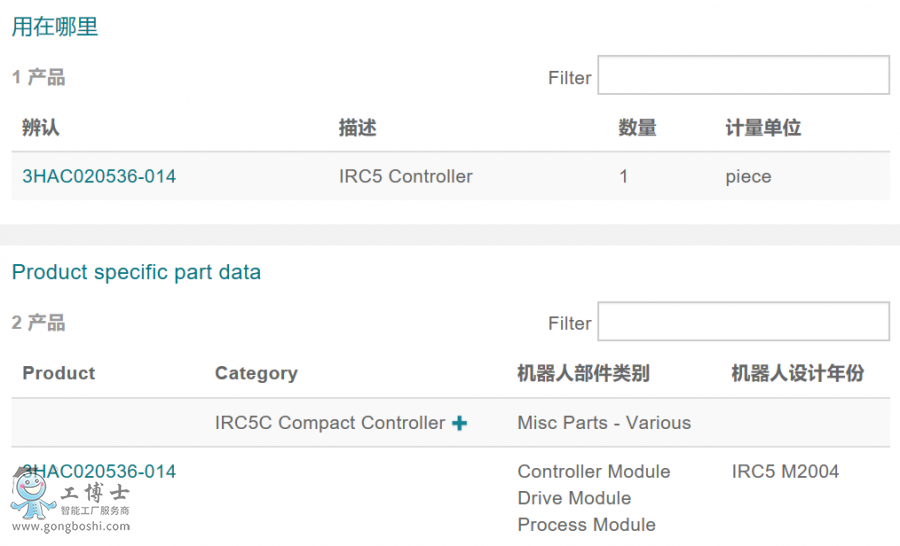Select the IRC5 Controller description cell
This screenshot has width=900, height=546.
pos(405,177)
